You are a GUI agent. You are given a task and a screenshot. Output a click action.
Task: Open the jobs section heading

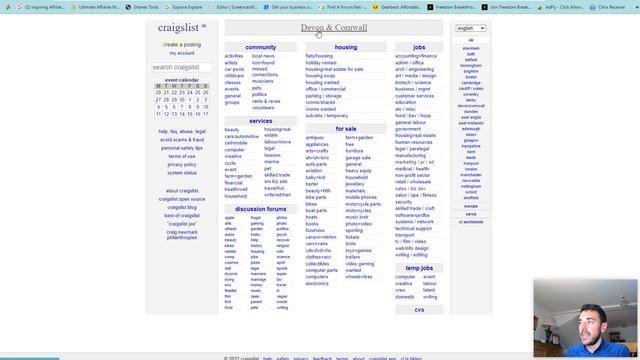(419, 47)
